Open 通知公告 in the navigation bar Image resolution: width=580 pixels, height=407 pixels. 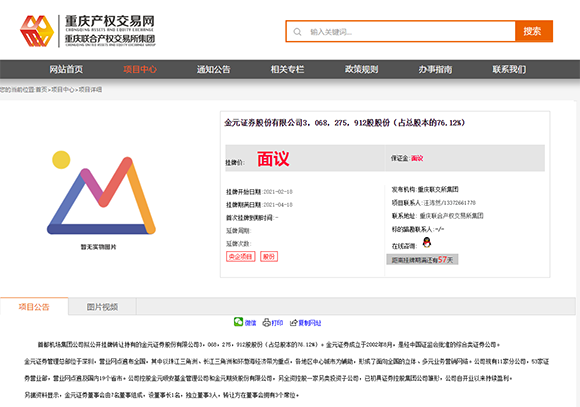(x=213, y=69)
